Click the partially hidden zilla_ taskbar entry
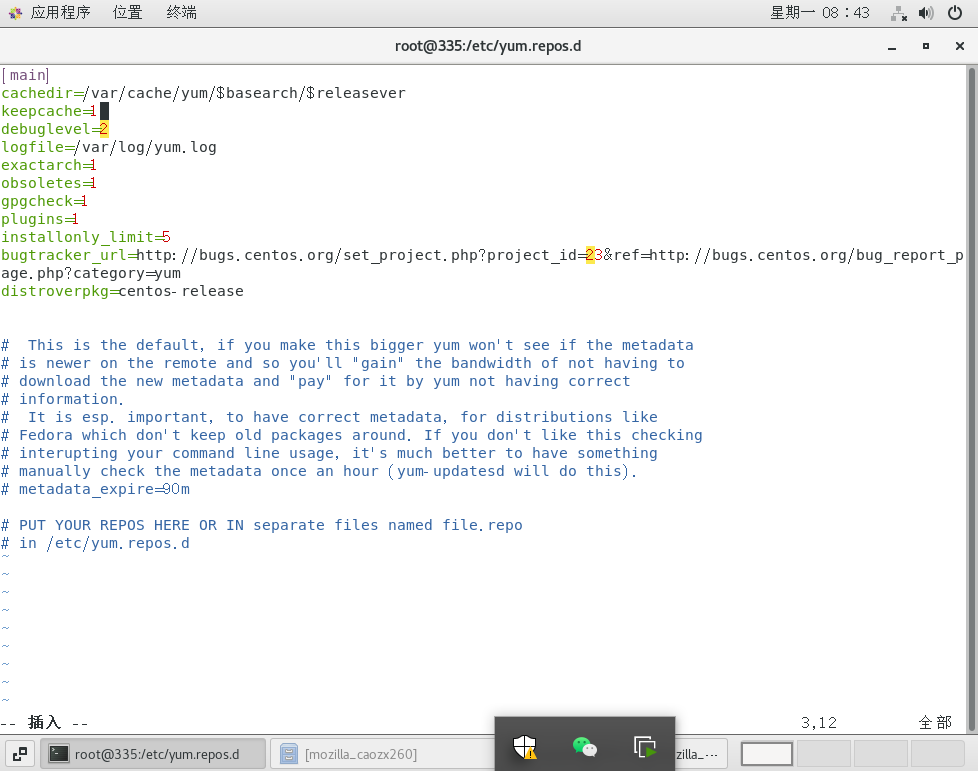 pos(702,754)
